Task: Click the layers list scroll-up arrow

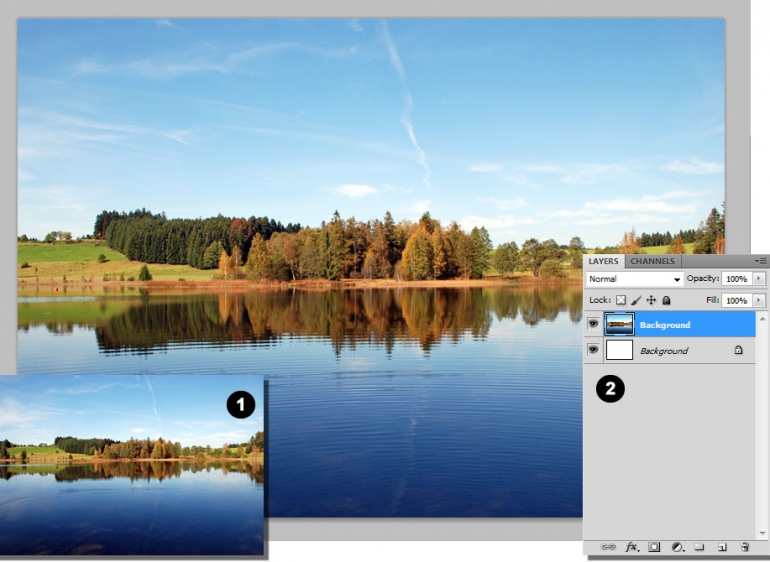Action: (x=762, y=319)
